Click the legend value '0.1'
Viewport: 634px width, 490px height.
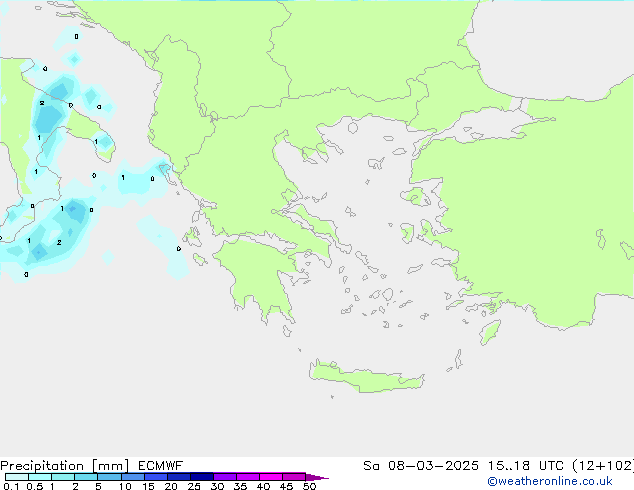pyautogui.click(x=11, y=486)
